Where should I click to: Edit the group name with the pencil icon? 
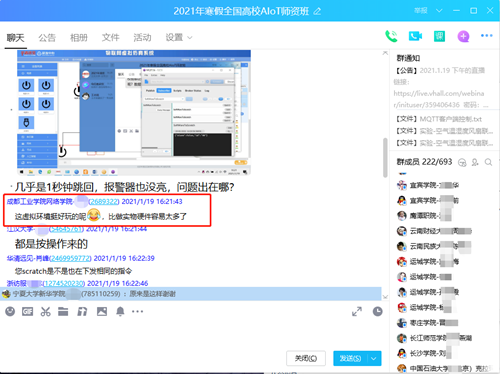point(317,11)
